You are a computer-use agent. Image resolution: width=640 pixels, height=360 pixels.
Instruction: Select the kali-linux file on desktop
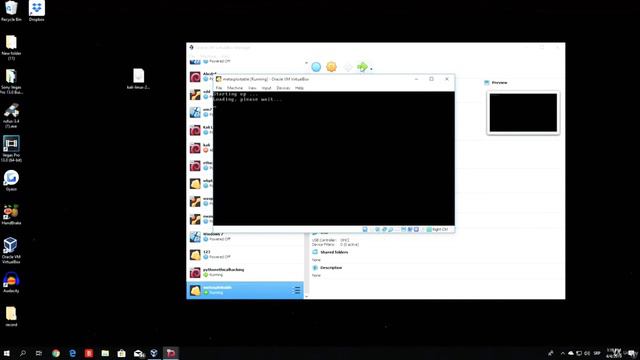pyautogui.click(x=138, y=79)
